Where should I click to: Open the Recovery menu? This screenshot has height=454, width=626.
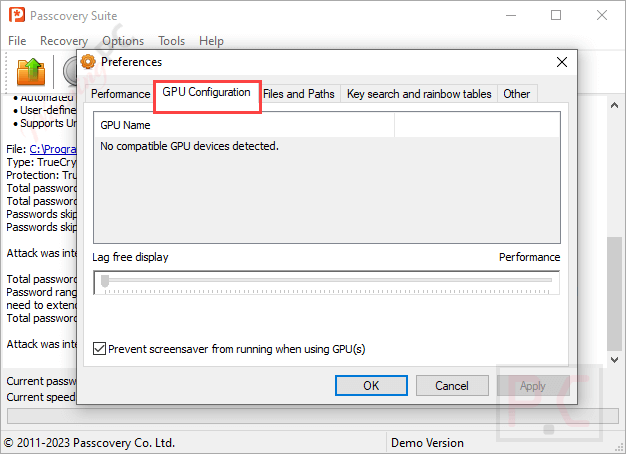click(x=64, y=41)
